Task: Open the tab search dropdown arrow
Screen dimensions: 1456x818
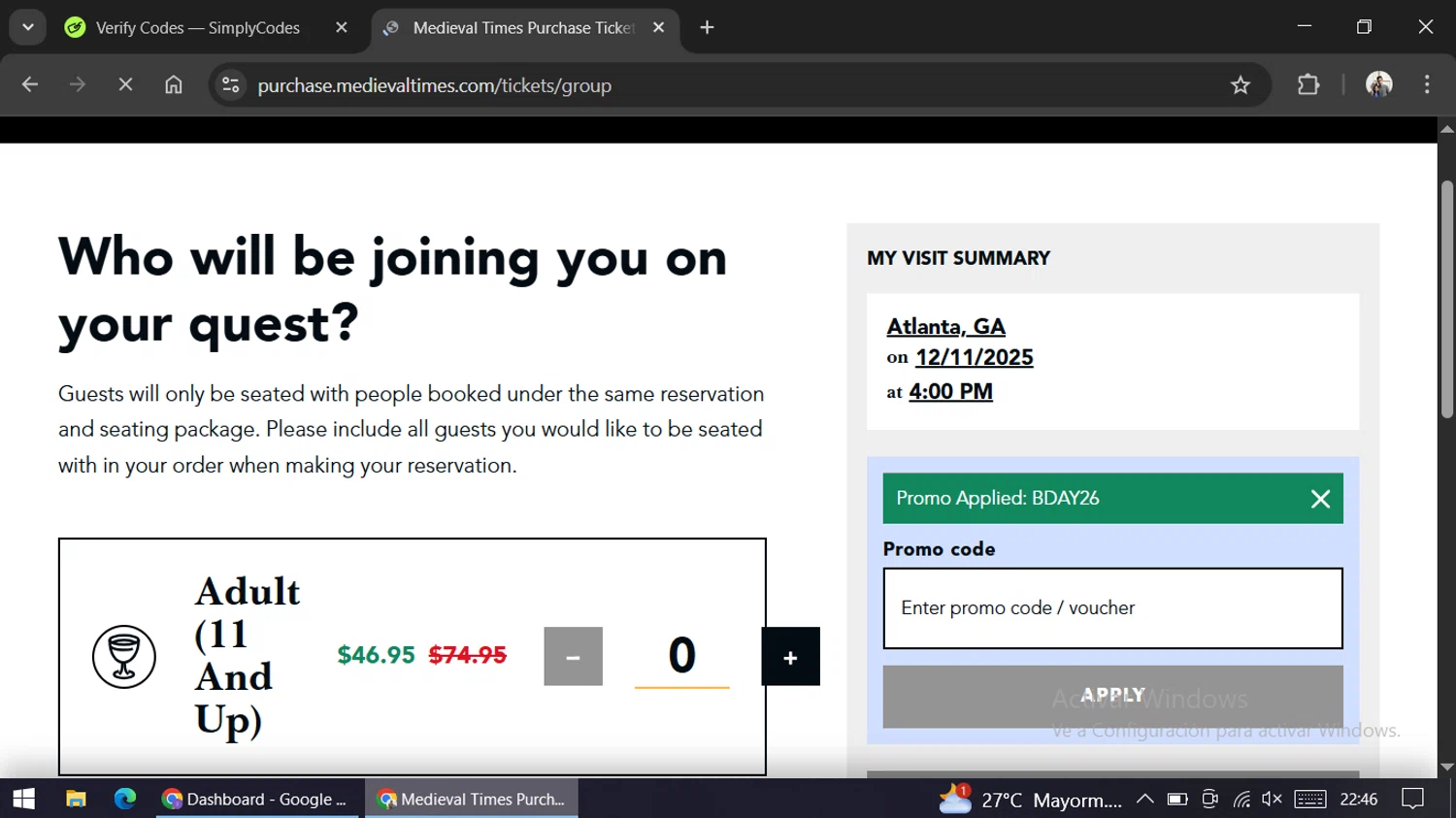Action: (28, 27)
